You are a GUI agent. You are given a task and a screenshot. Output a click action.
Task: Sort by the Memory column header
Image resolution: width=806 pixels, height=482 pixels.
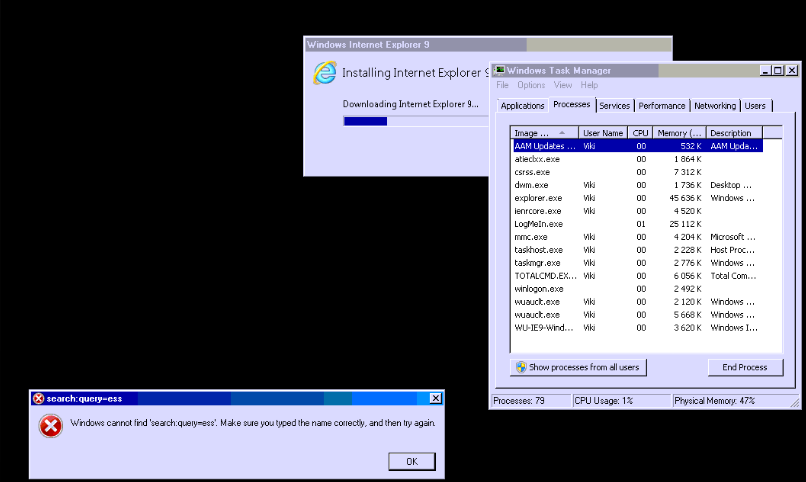coord(679,133)
